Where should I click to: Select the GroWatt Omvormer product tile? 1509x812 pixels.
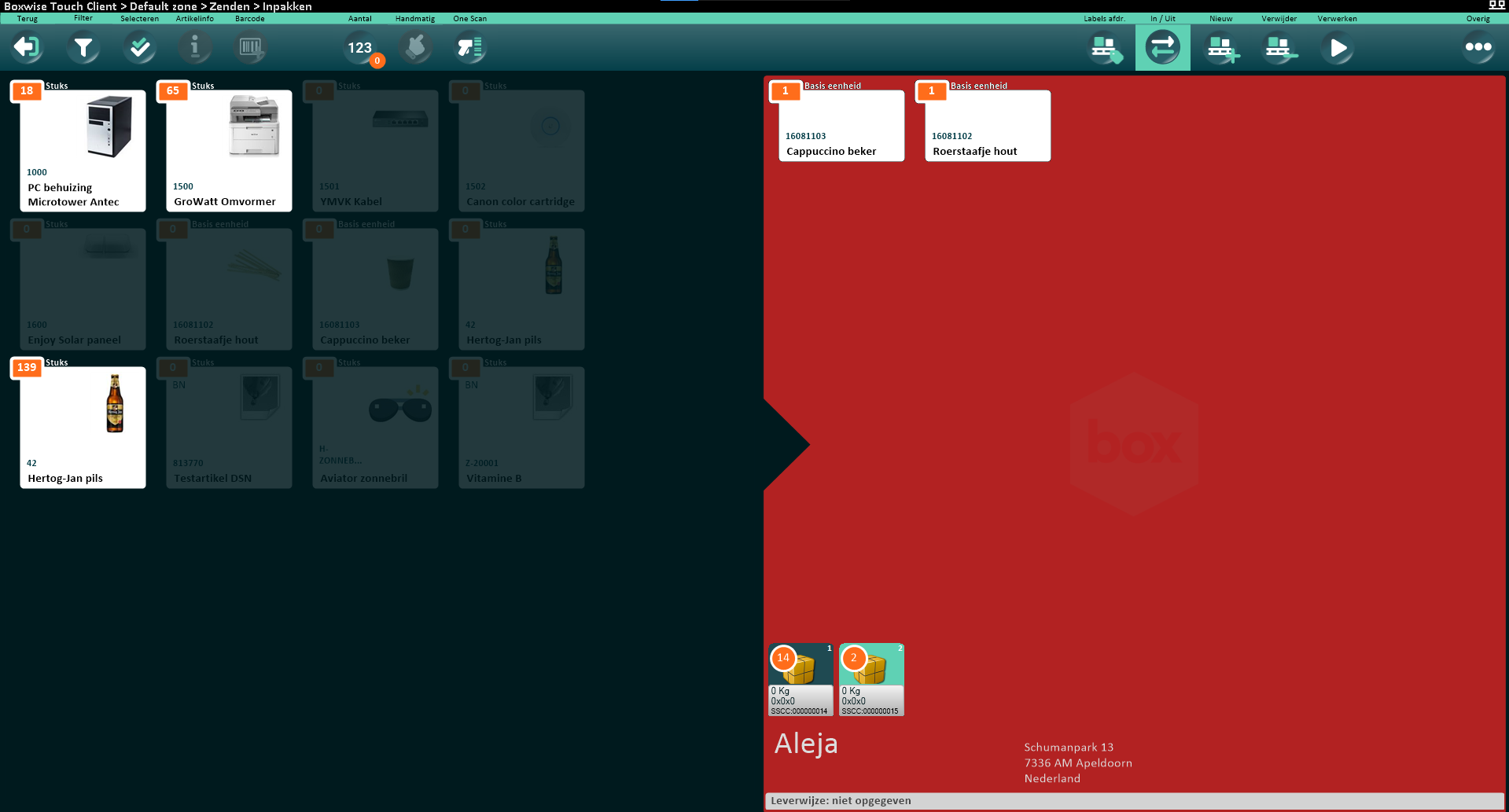tap(229, 150)
